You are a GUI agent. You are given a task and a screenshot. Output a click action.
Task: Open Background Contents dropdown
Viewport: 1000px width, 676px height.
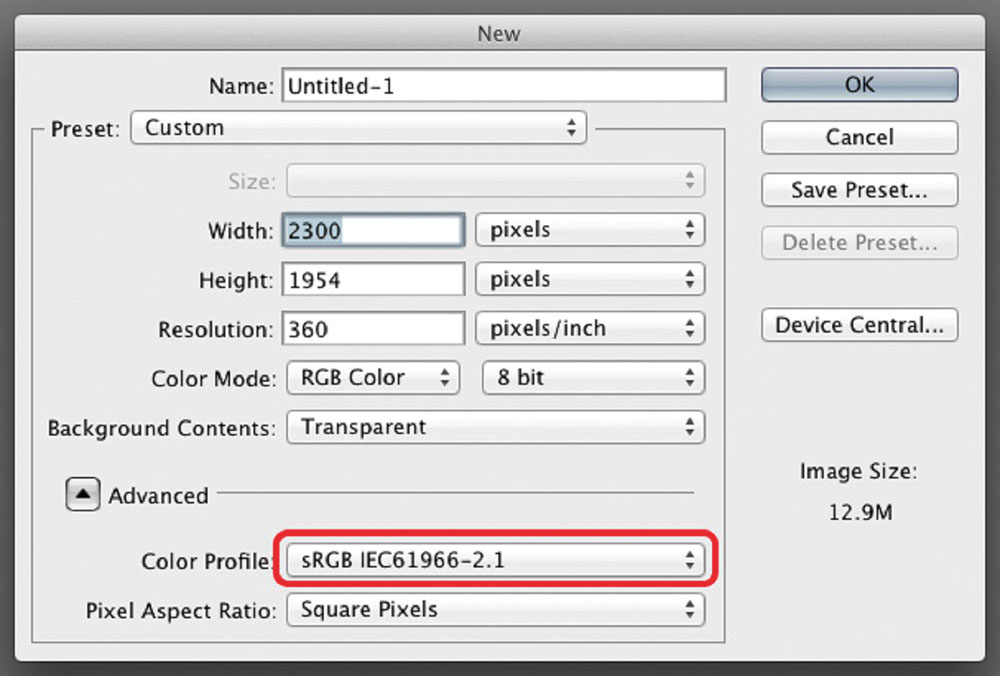point(495,427)
